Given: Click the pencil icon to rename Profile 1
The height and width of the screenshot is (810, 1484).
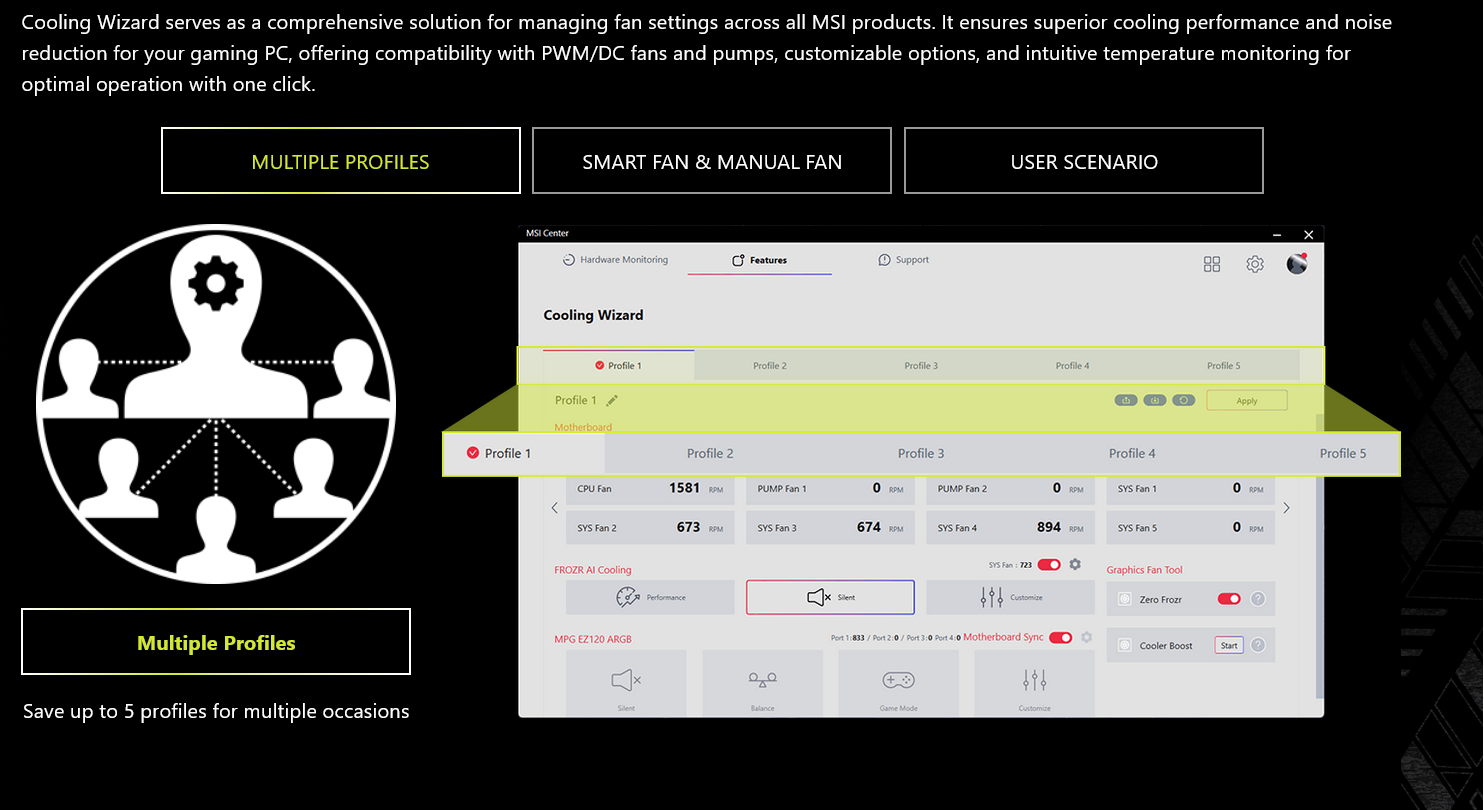Looking at the screenshot, I should [x=612, y=401].
